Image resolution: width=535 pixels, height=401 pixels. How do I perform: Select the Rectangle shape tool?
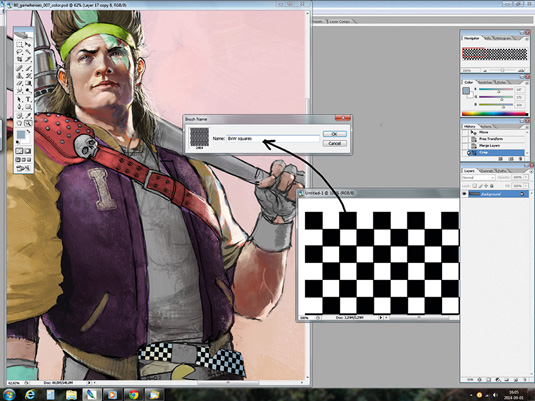click(x=28, y=107)
